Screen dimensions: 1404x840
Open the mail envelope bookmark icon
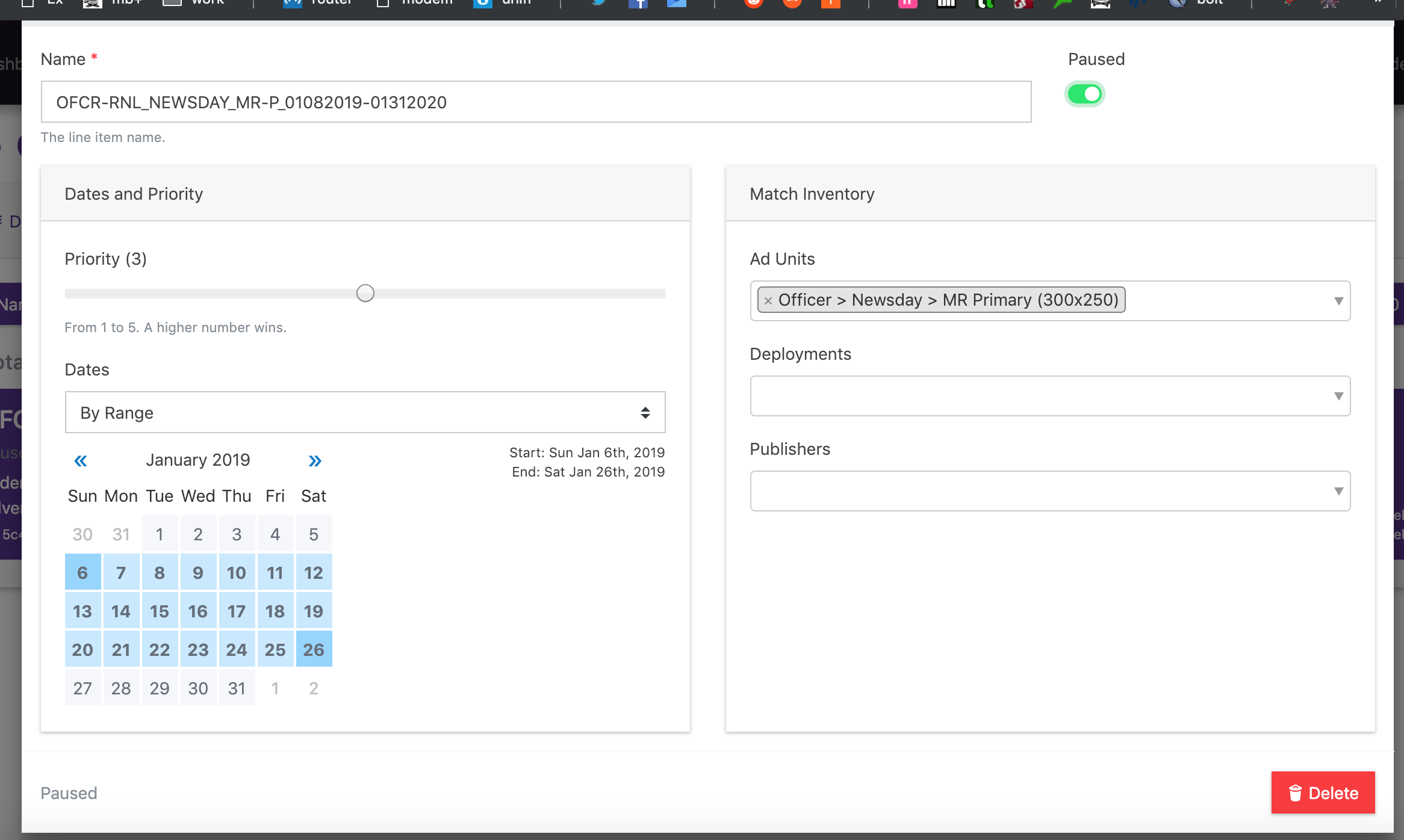(676, 4)
